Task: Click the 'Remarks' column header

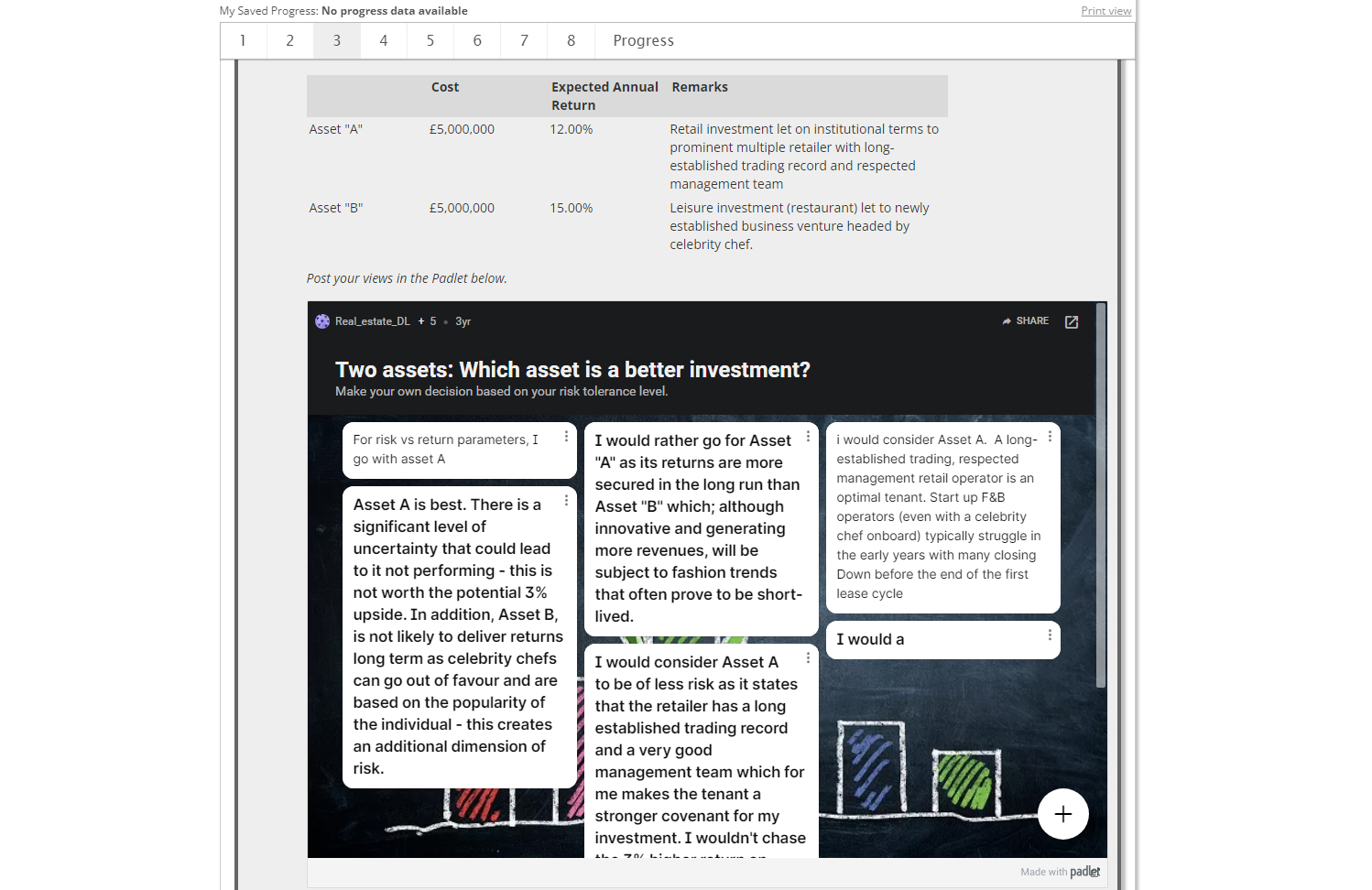Action: pyautogui.click(x=700, y=87)
